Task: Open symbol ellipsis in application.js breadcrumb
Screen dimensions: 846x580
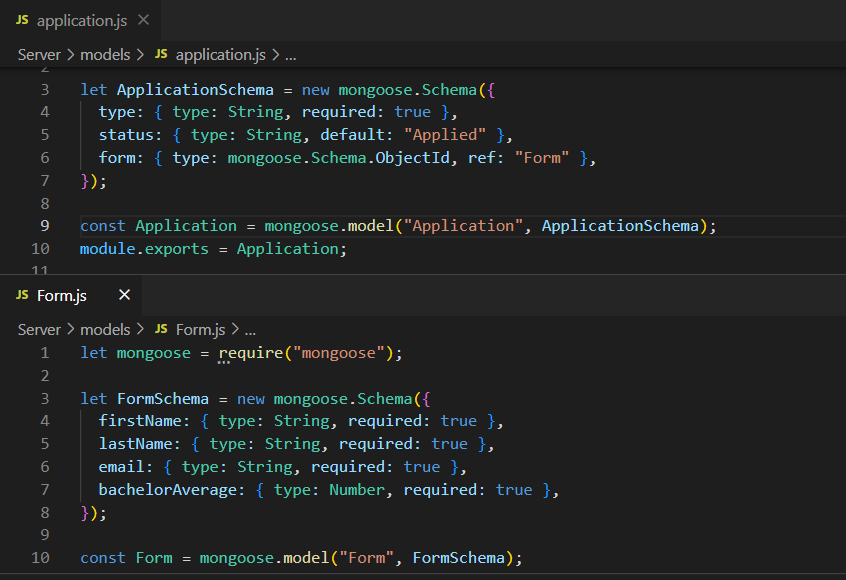Action: click(x=291, y=54)
